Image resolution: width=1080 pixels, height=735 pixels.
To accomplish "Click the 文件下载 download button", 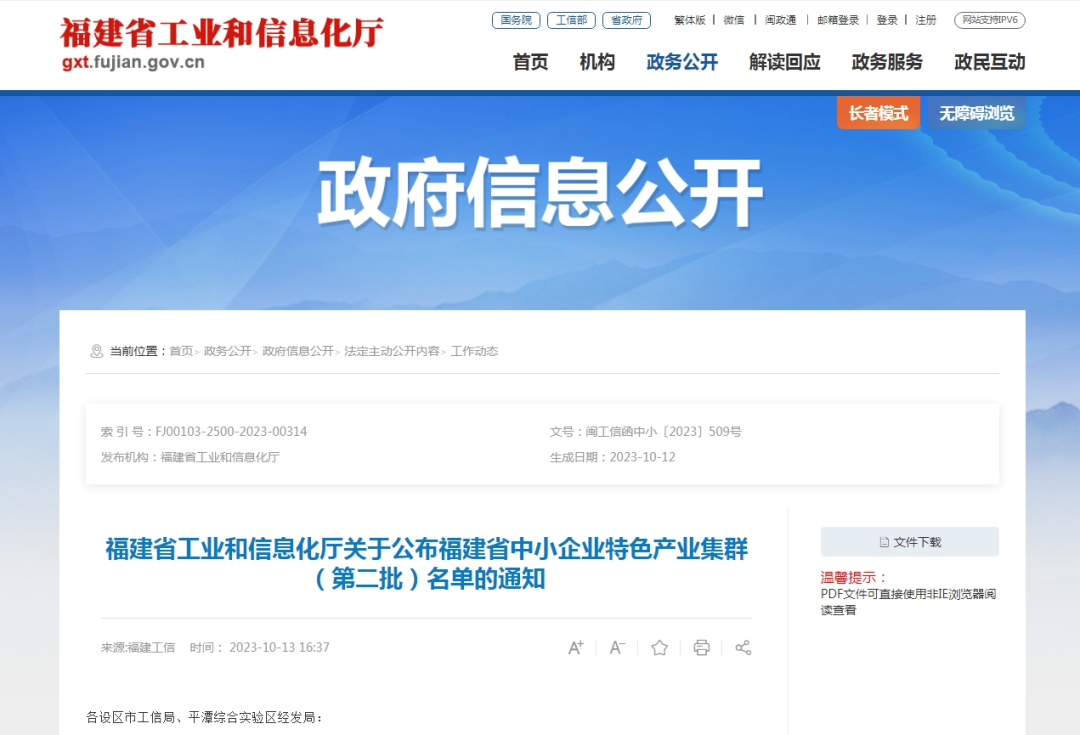I will pyautogui.click(x=909, y=542).
